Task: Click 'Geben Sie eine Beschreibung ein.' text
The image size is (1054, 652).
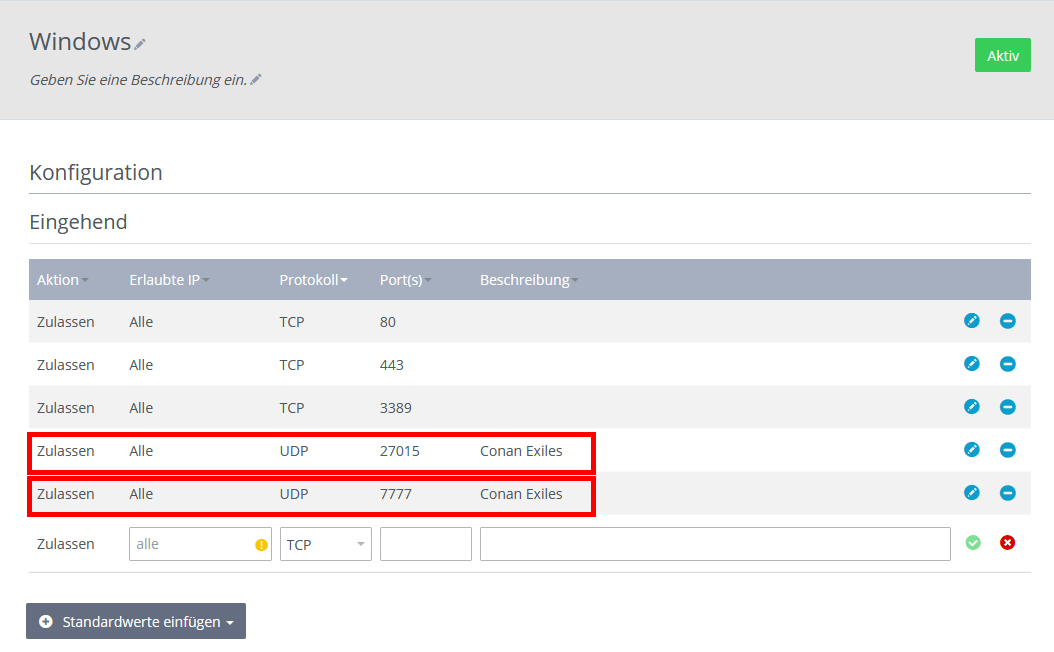Action: click(138, 80)
